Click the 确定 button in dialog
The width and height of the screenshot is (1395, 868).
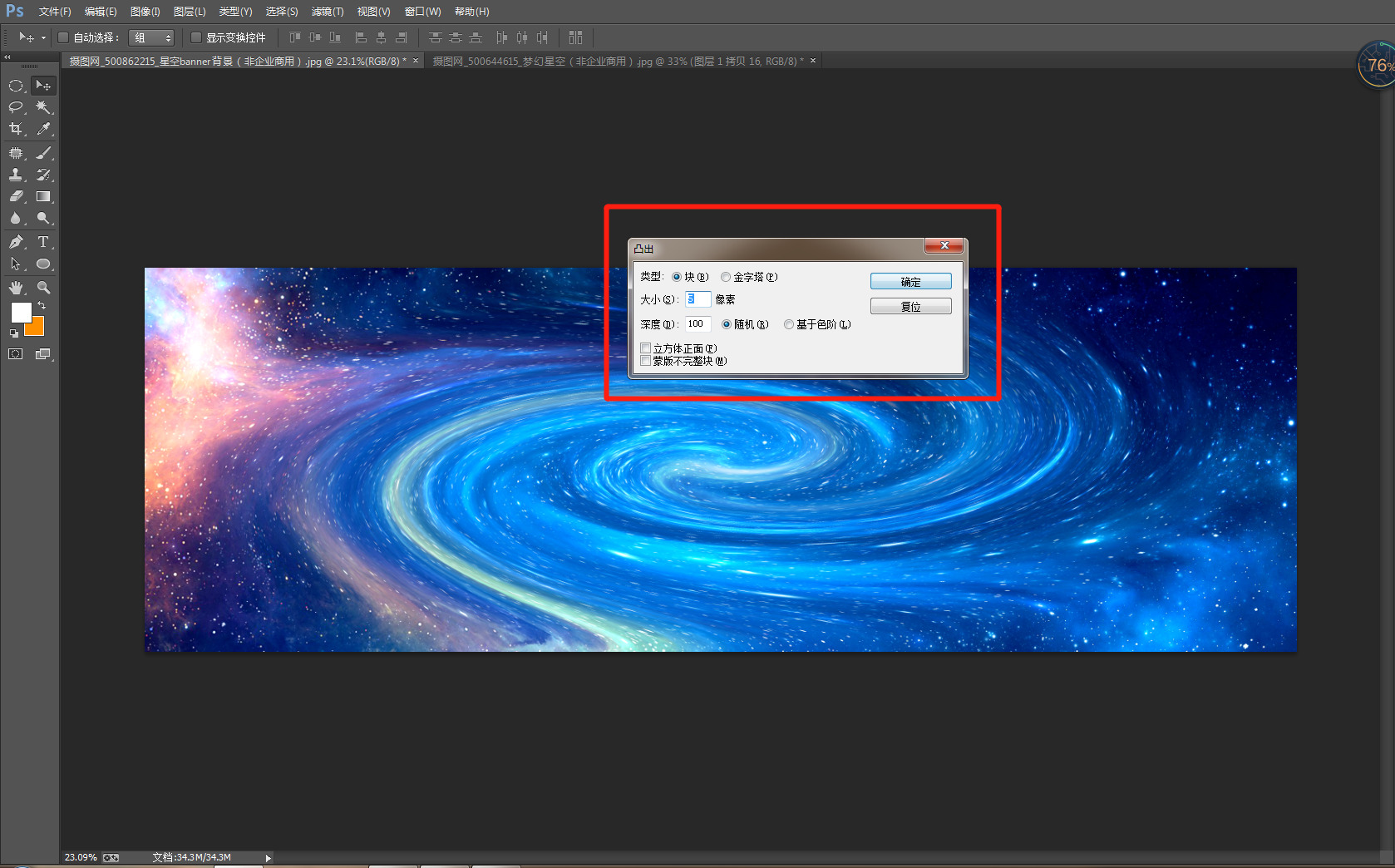pyautogui.click(x=910, y=282)
